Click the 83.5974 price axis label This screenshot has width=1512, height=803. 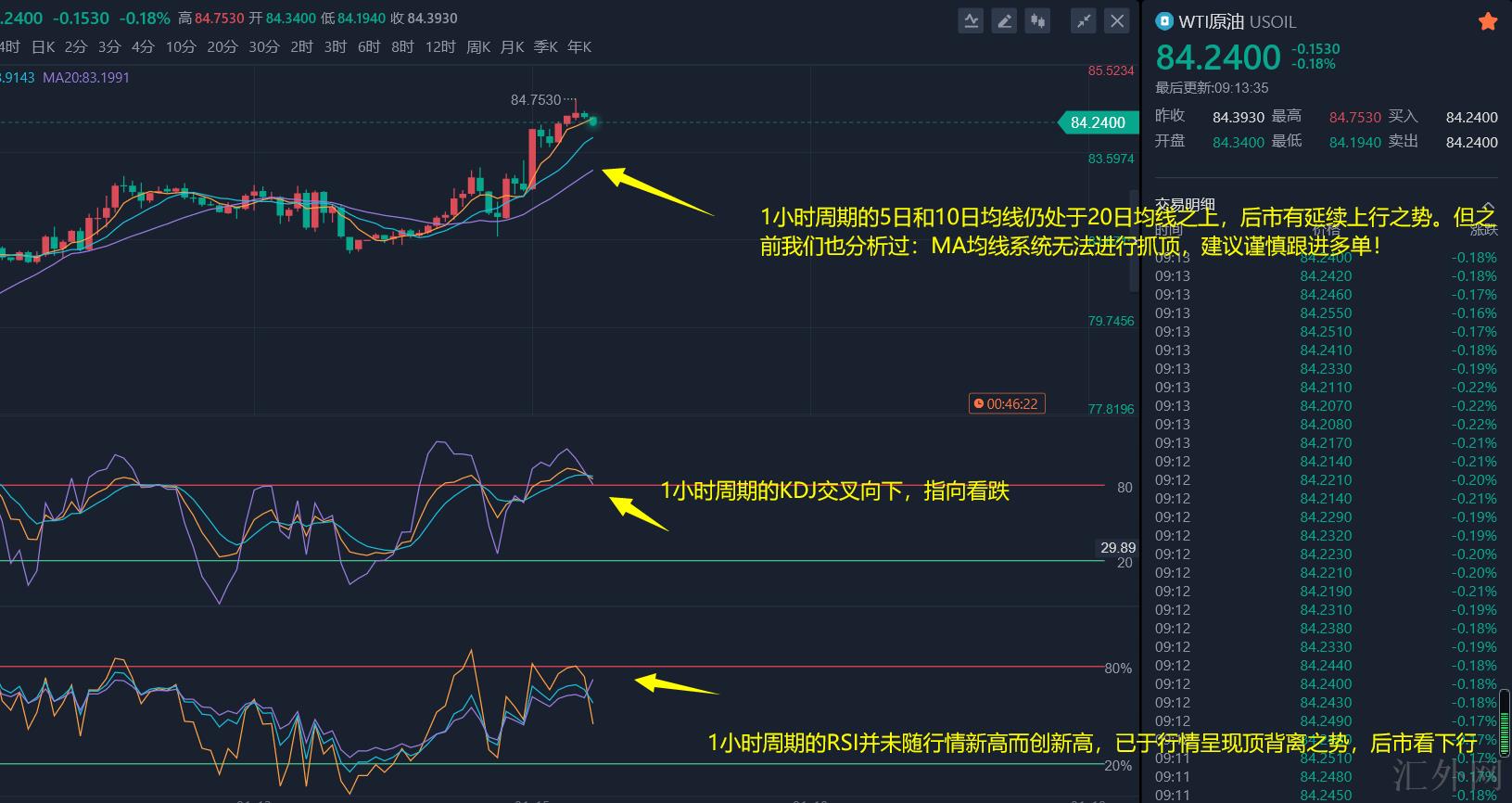pyautogui.click(x=1112, y=159)
